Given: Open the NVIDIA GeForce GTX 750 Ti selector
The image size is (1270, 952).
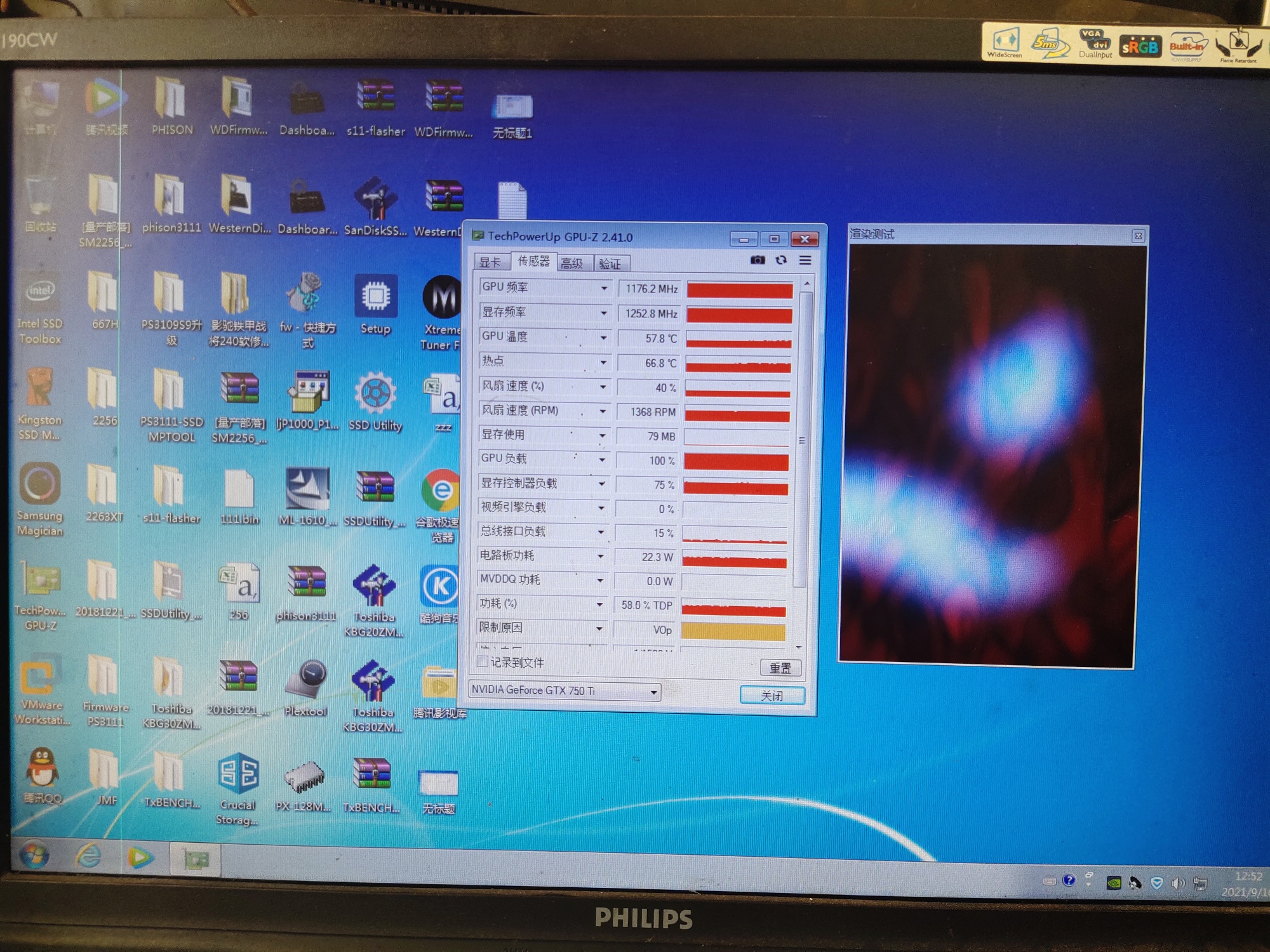Looking at the screenshot, I should click(564, 691).
